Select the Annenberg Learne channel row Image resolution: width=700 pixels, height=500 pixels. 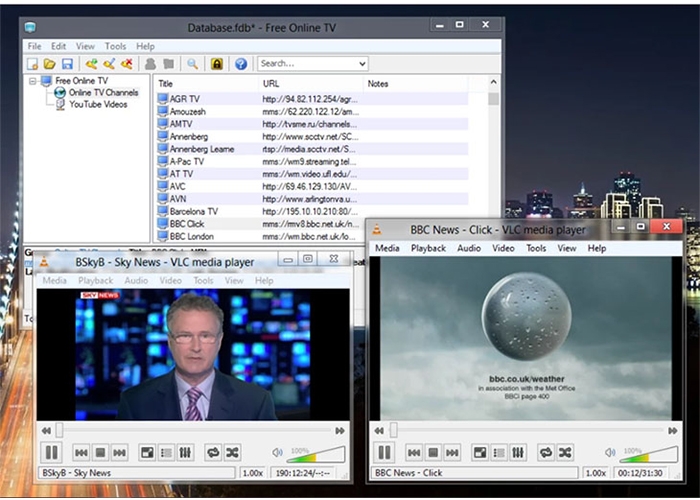[312, 149]
